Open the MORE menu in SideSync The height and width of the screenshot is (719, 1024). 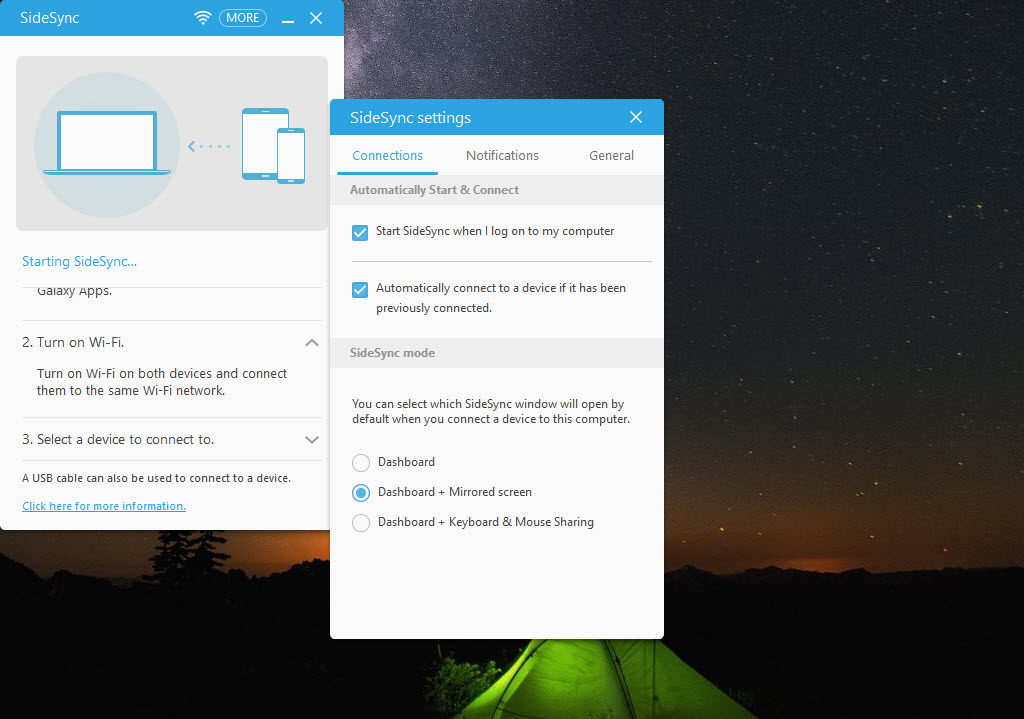pyautogui.click(x=243, y=18)
